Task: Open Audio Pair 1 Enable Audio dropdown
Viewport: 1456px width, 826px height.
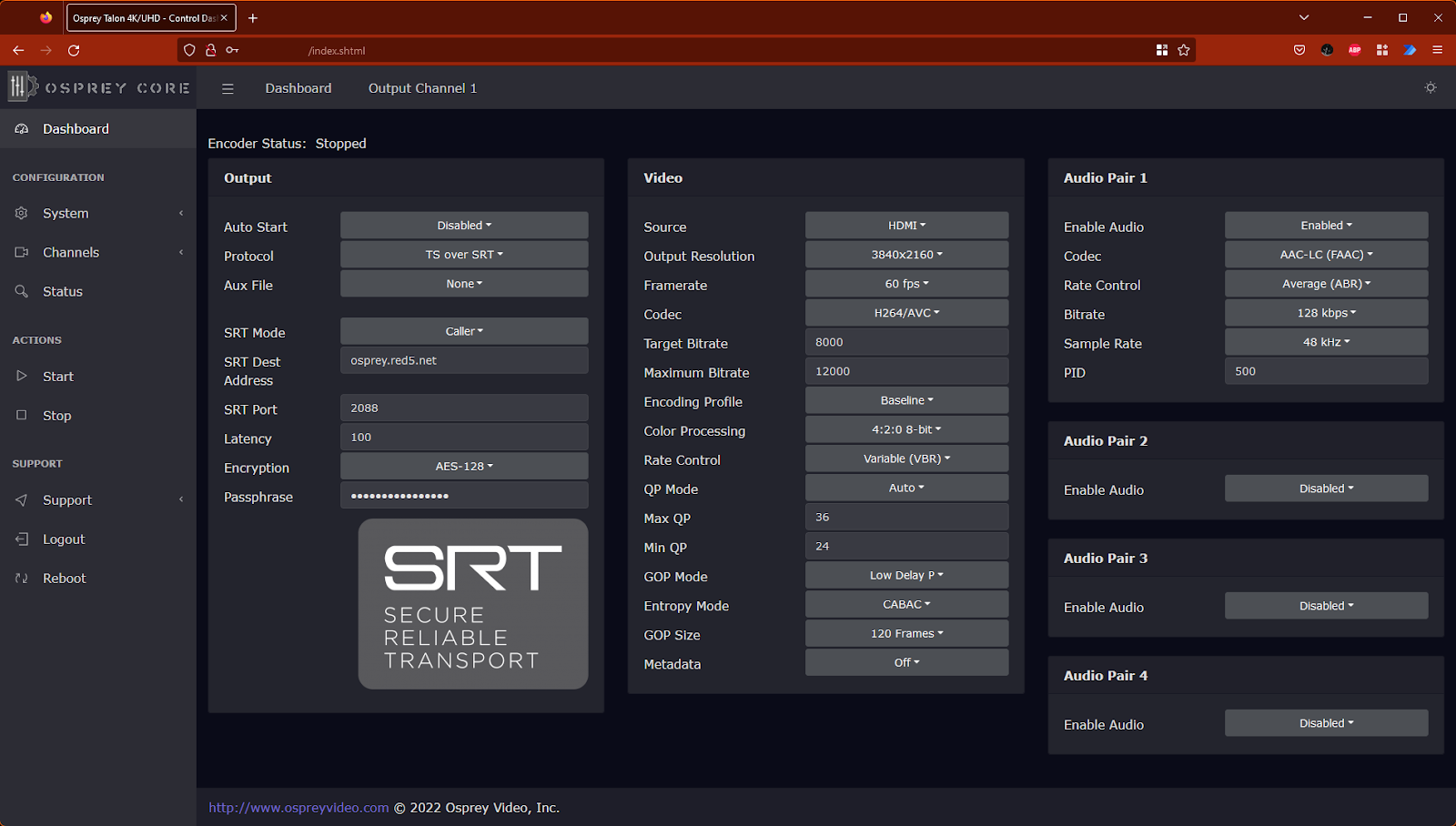Action: pyautogui.click(x=1326, y=226)
